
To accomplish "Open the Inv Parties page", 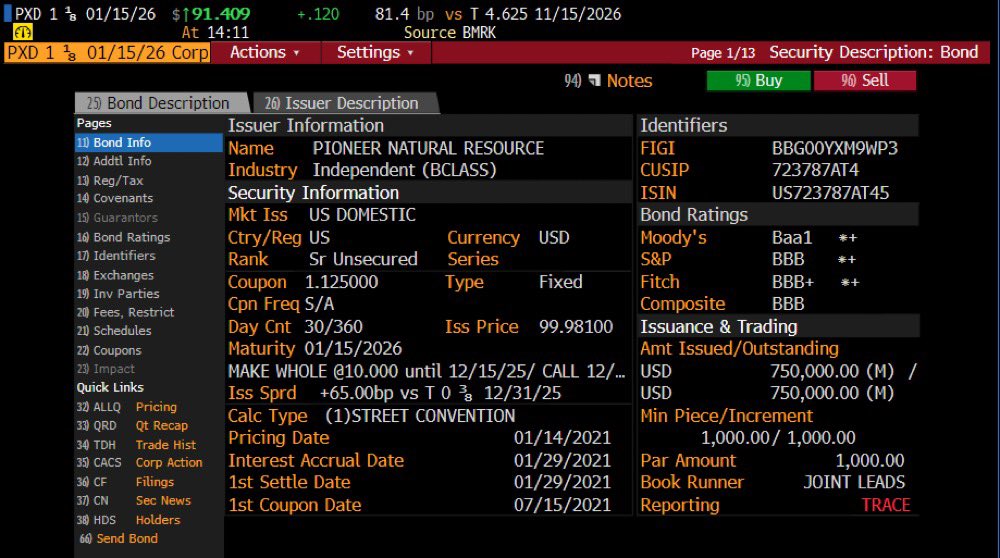I will tap(118, 294).
